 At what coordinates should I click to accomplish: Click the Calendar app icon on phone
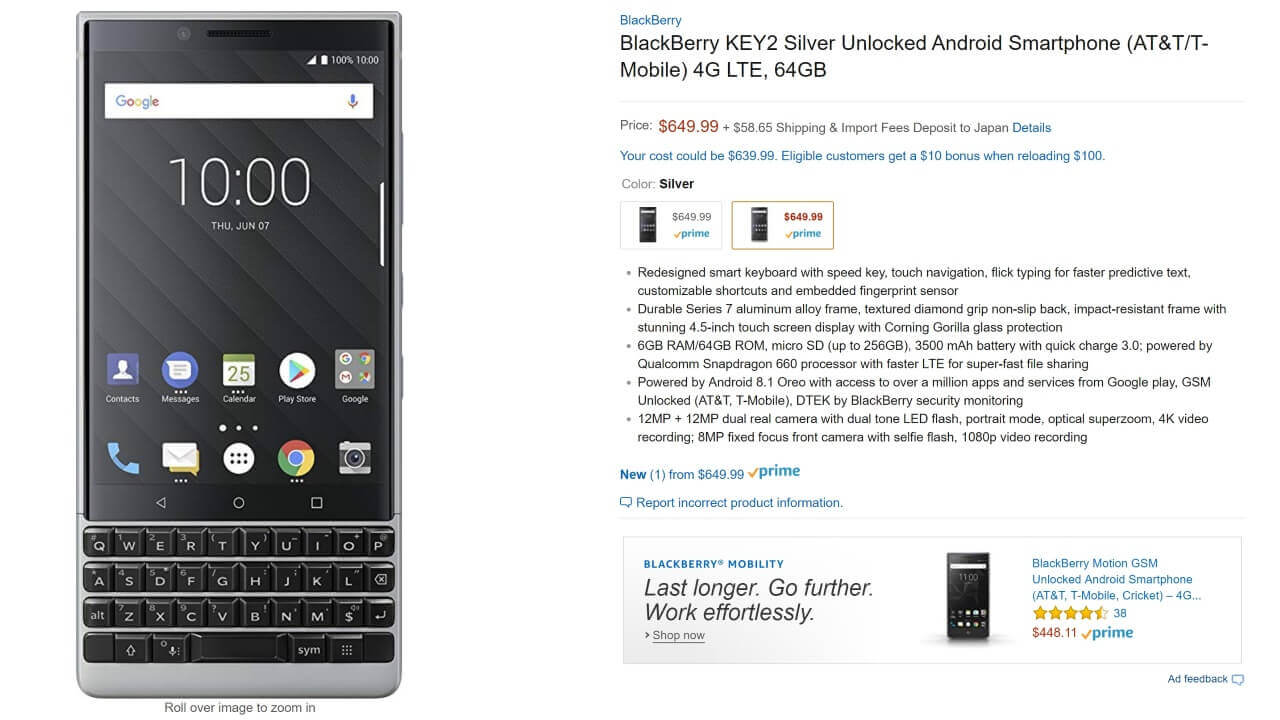point(239,371)
